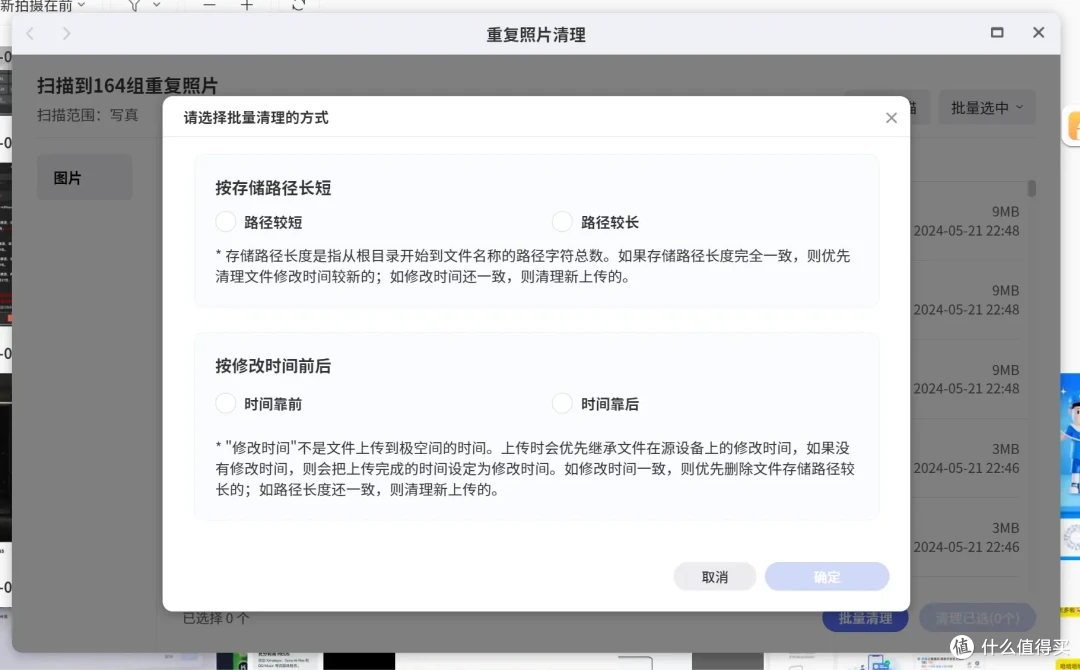
Task: Go forward with the right arrow icon
Action: pos(66,33)
